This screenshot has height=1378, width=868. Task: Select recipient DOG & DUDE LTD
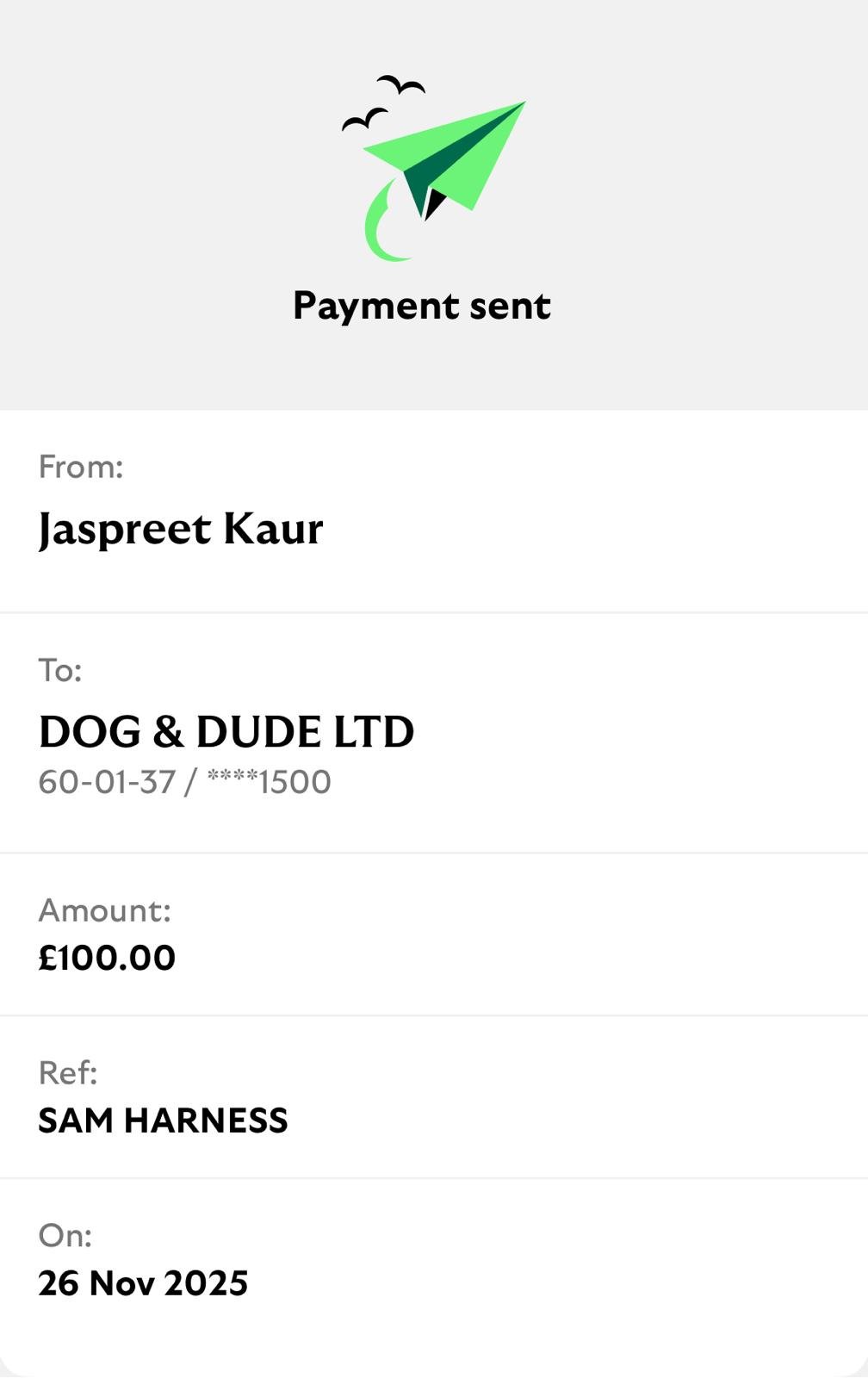coord(226,732)
